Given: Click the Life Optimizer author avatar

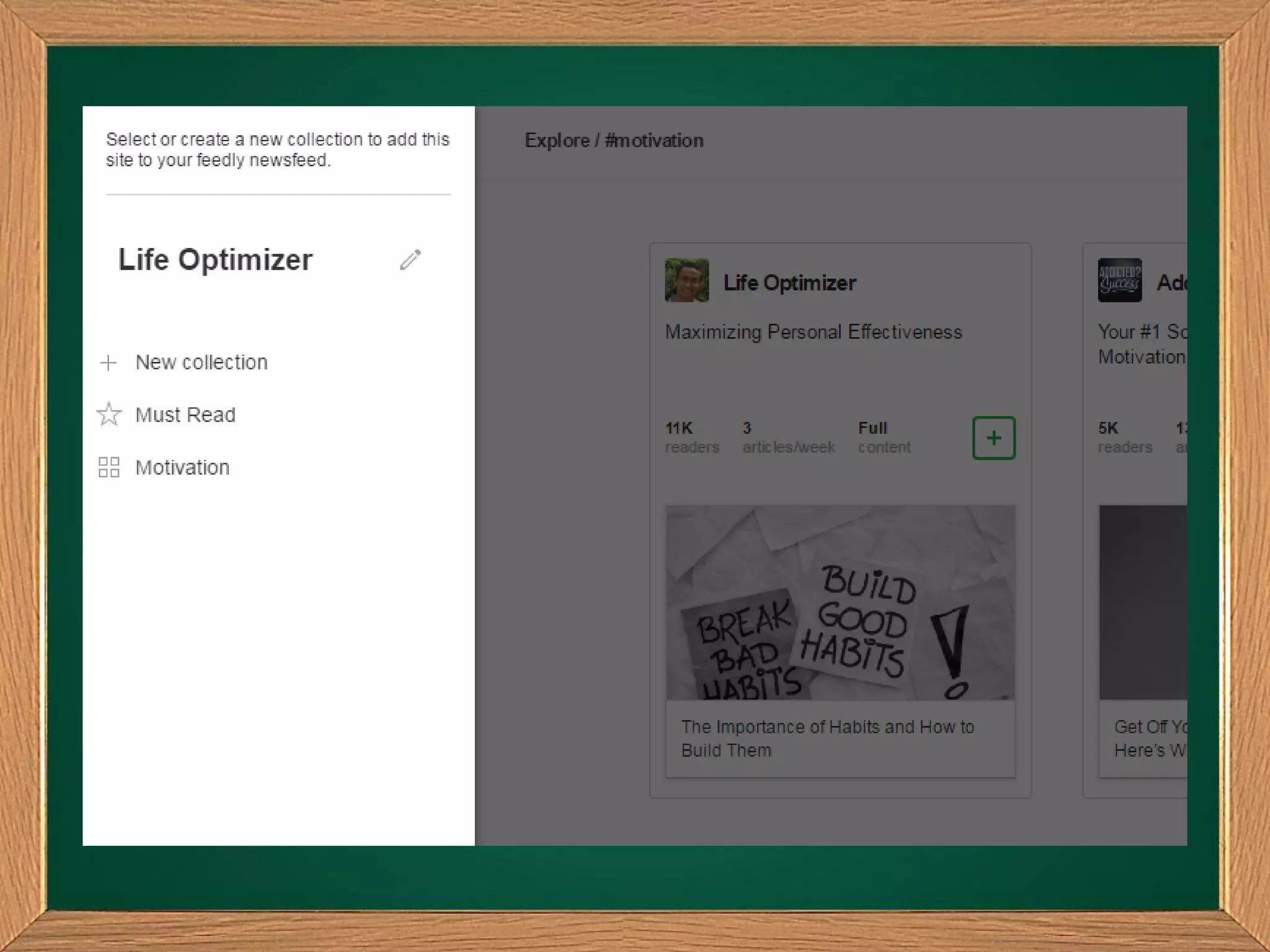Looking at the screenshot, I should coord(686,280).
